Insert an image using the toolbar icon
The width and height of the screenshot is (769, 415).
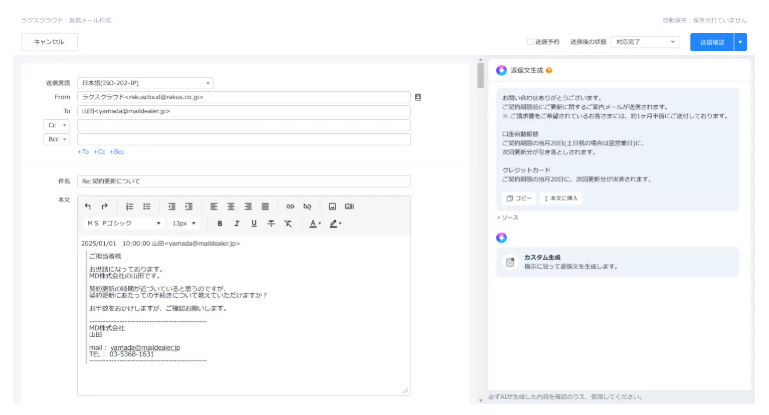click(333, 206)
